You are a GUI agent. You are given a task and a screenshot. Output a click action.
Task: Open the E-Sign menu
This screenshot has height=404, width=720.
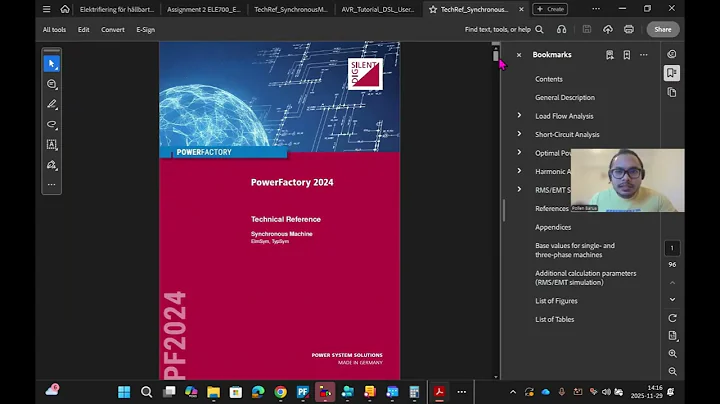pyautogui.click(x=146, y=29)
